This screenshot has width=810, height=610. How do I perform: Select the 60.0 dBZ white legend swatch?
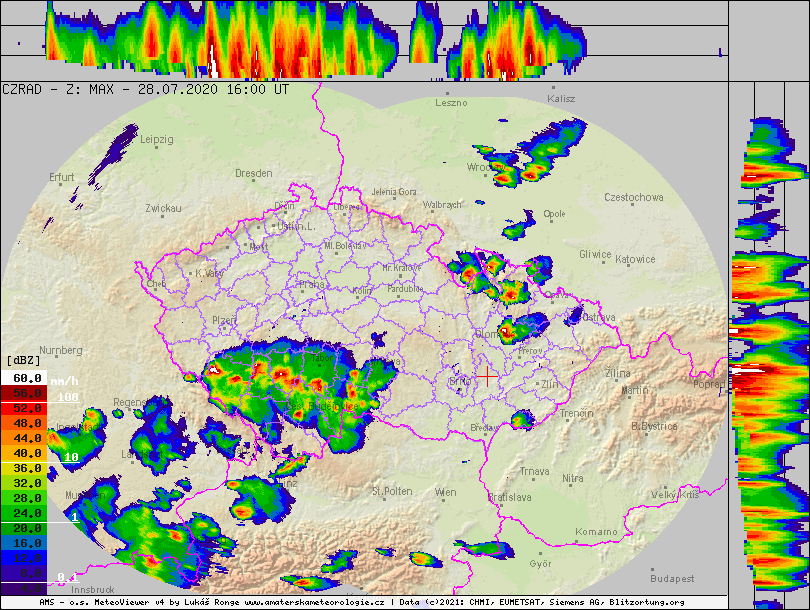pos(24,378)
